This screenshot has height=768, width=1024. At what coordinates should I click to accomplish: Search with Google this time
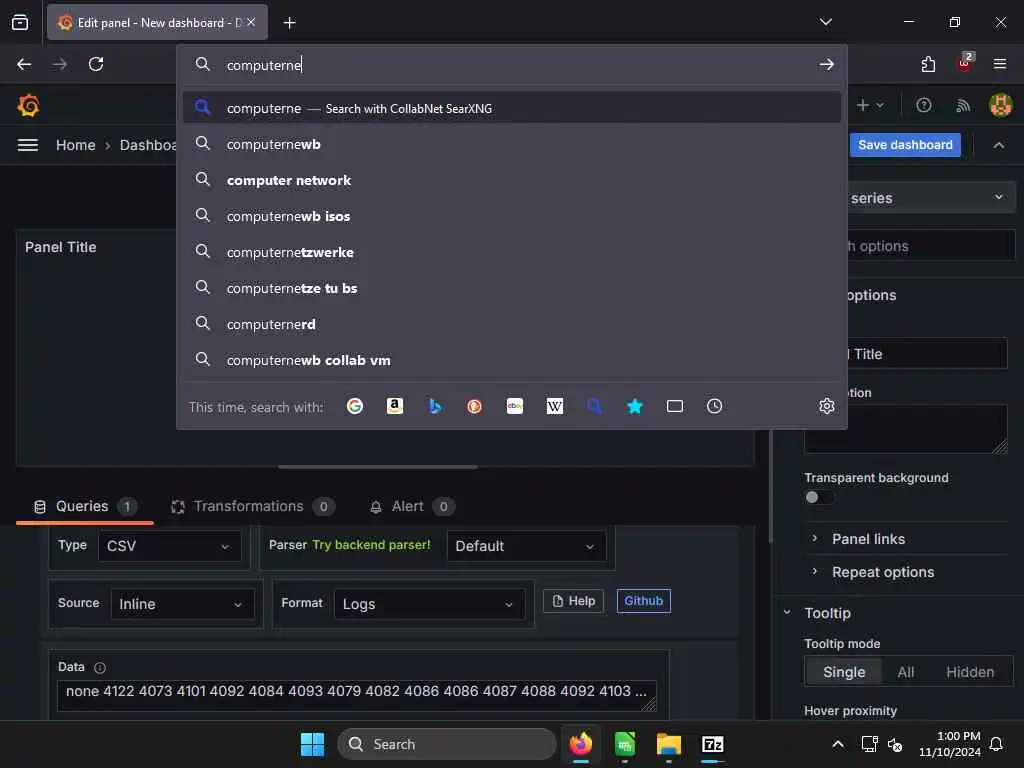(x=355, y=406)
